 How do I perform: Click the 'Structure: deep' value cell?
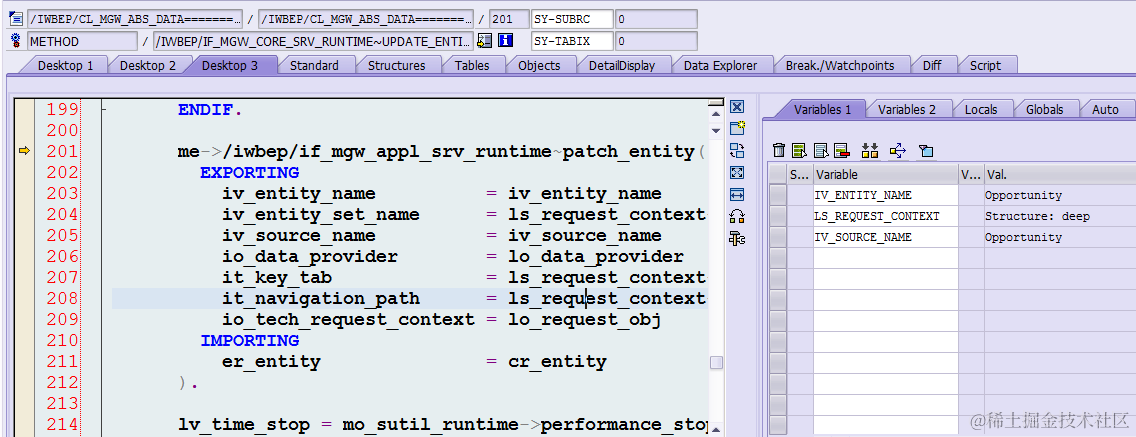(1059, 216)
